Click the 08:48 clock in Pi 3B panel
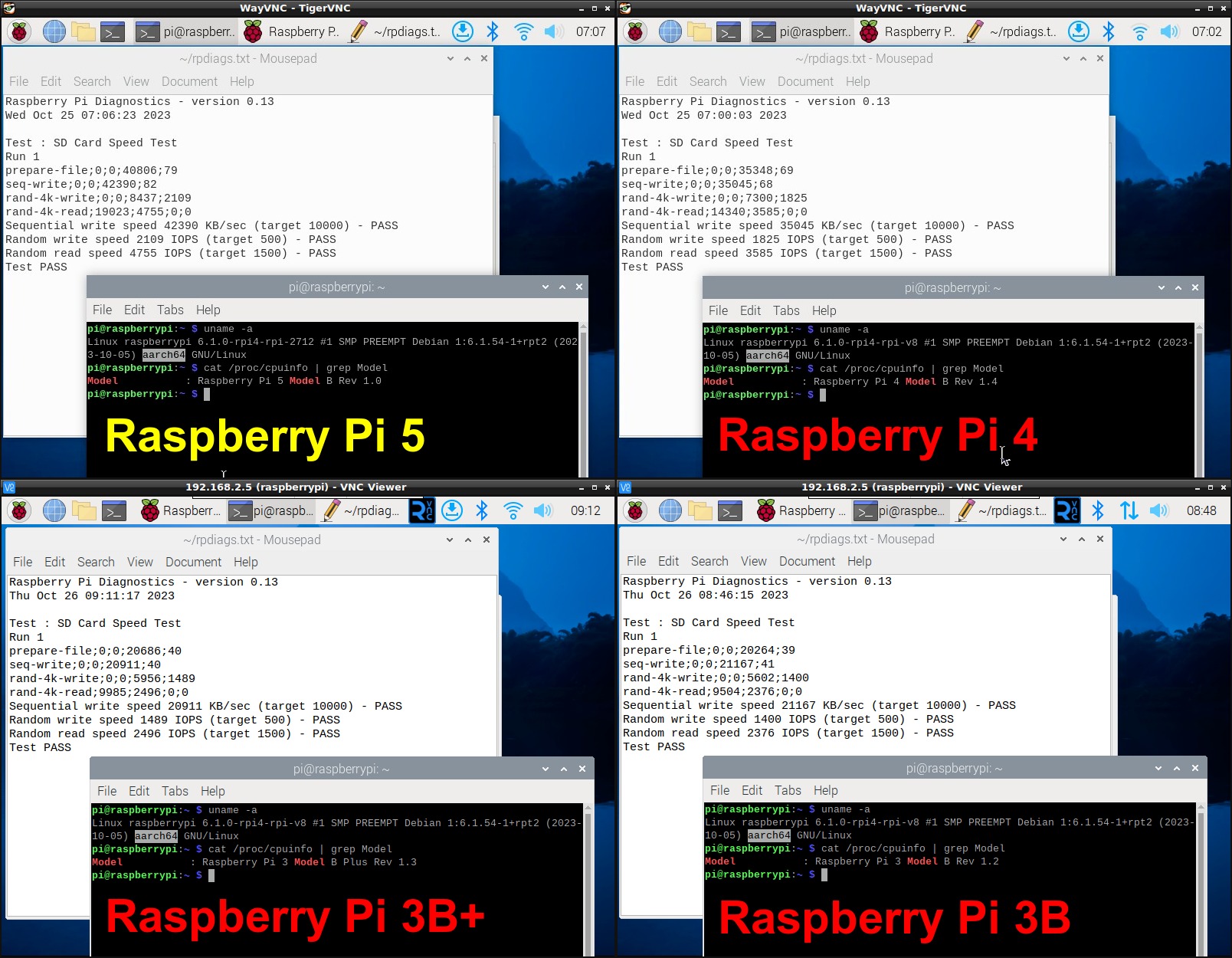This screenshot has width=1232, height=958. [1201, 510]
